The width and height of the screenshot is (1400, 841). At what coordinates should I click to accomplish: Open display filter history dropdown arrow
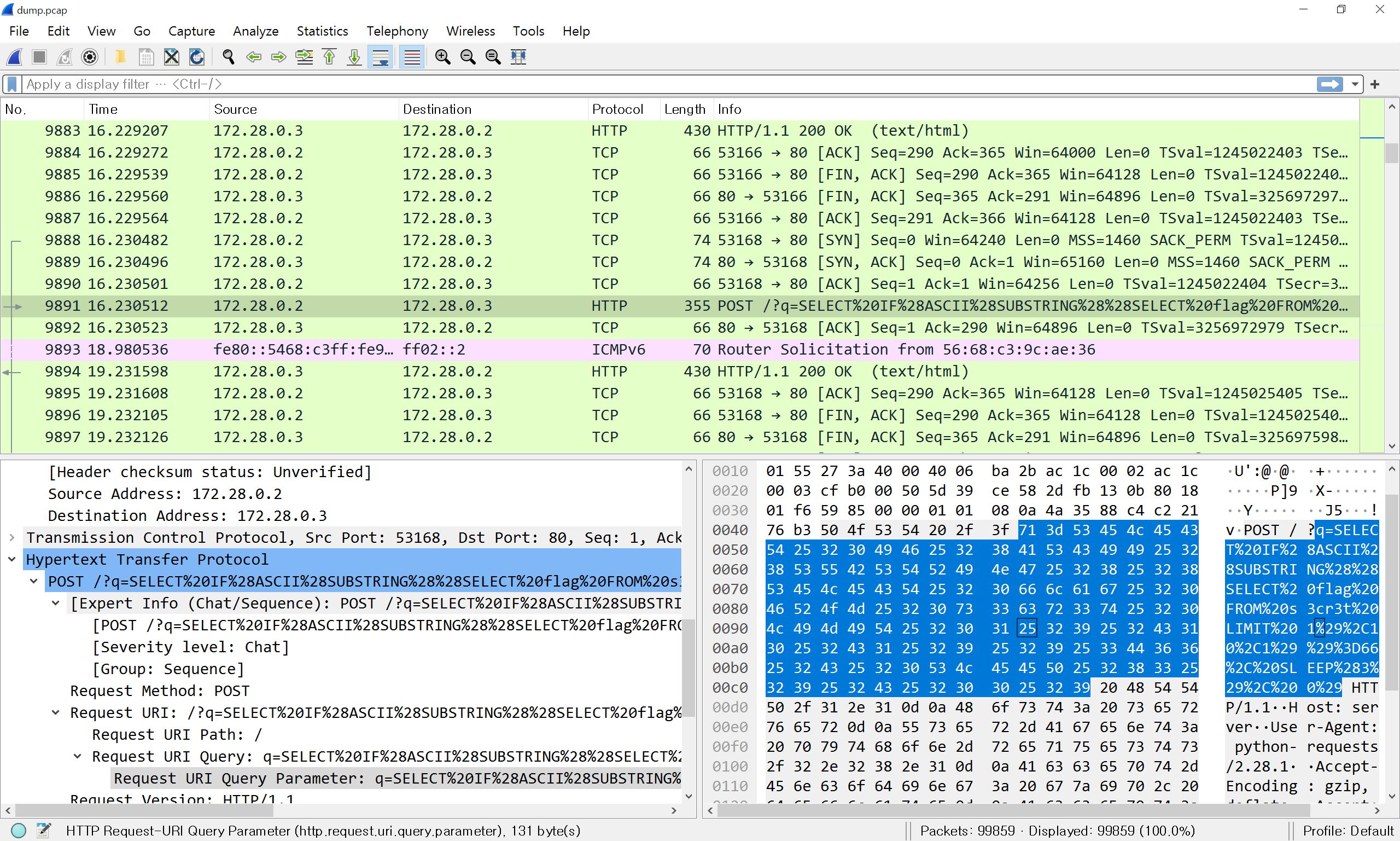tap(1355, 84)
